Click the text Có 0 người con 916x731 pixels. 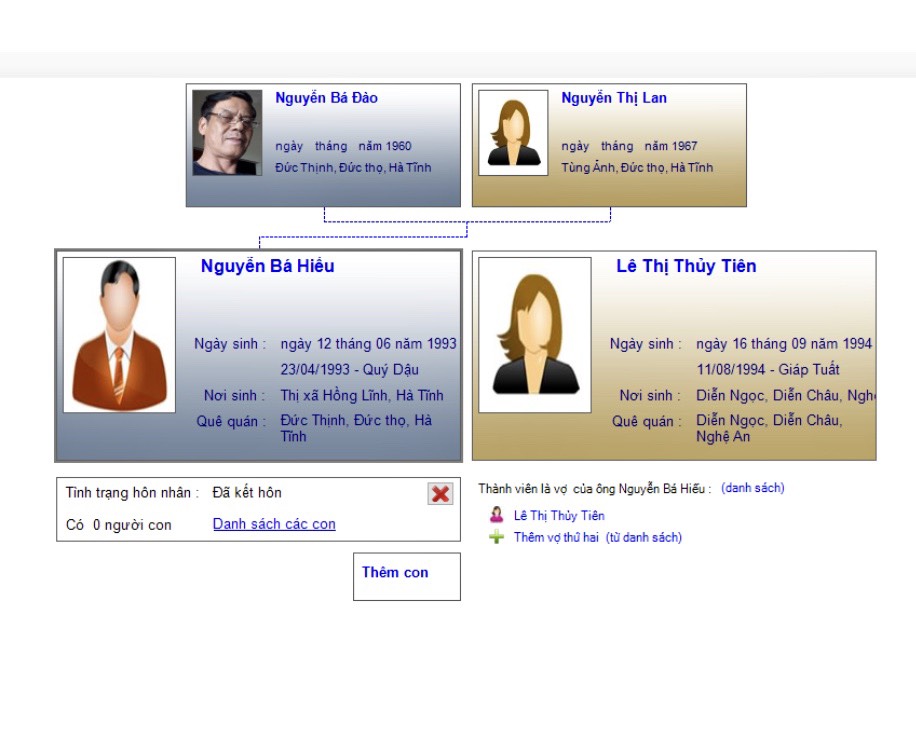coord(119,525)
